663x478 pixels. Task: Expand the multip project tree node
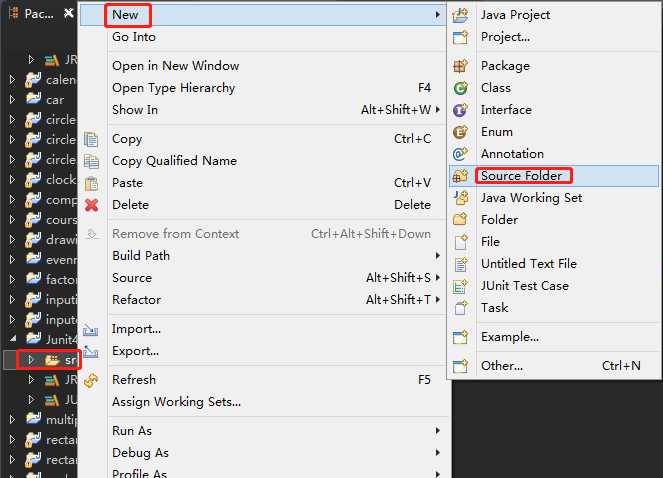(x=12, y=419)
